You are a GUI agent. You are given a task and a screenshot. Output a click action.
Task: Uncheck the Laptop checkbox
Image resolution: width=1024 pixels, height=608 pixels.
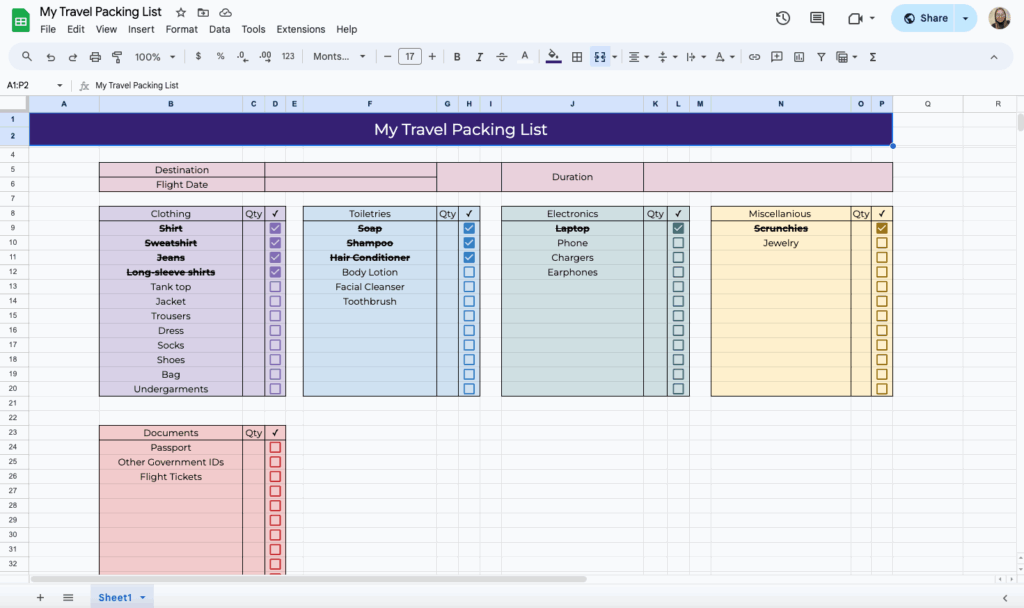point(678,228)
